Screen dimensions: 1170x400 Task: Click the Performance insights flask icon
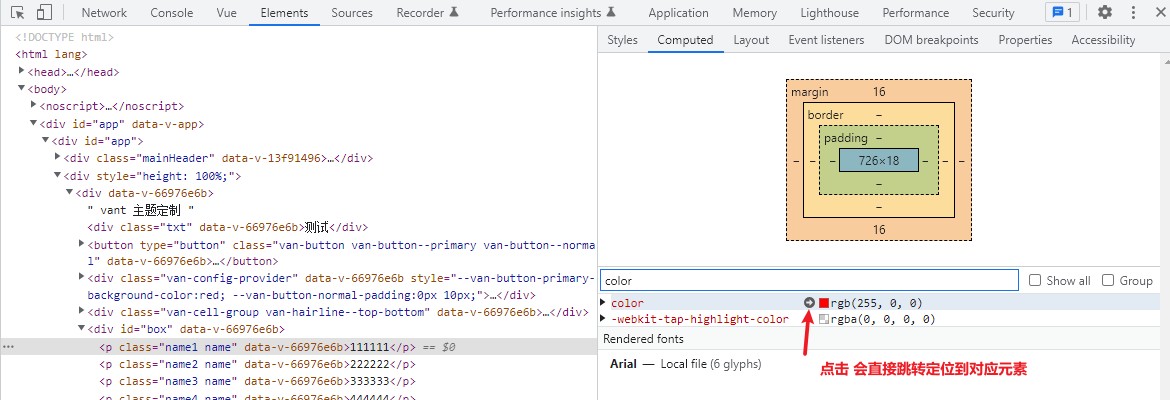pos(611,13)
